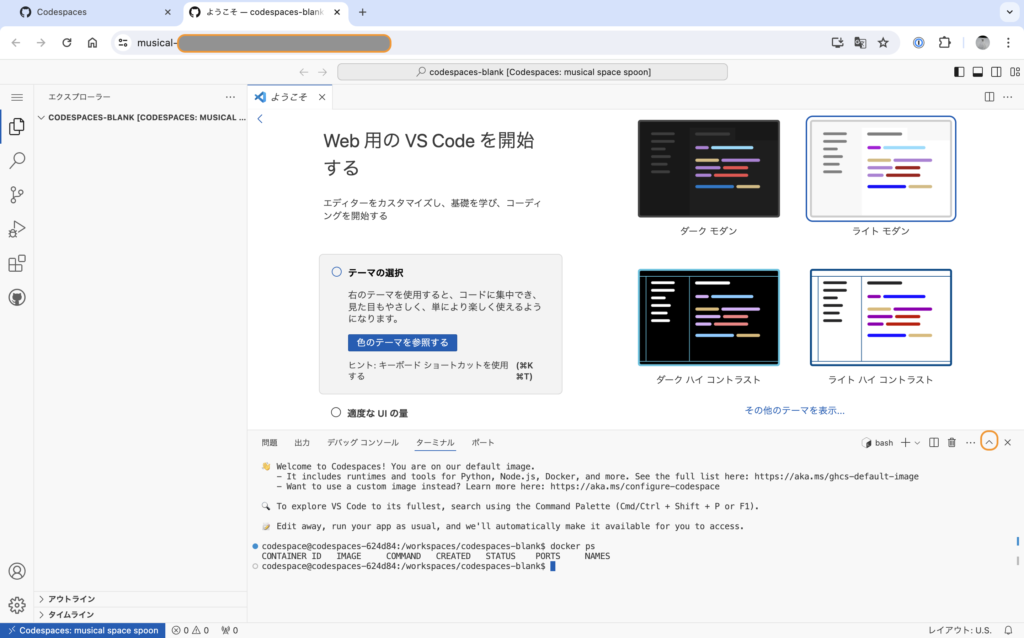
Task: Toggle secondary sidebar layout icon
Action: (x=996, y=72)
